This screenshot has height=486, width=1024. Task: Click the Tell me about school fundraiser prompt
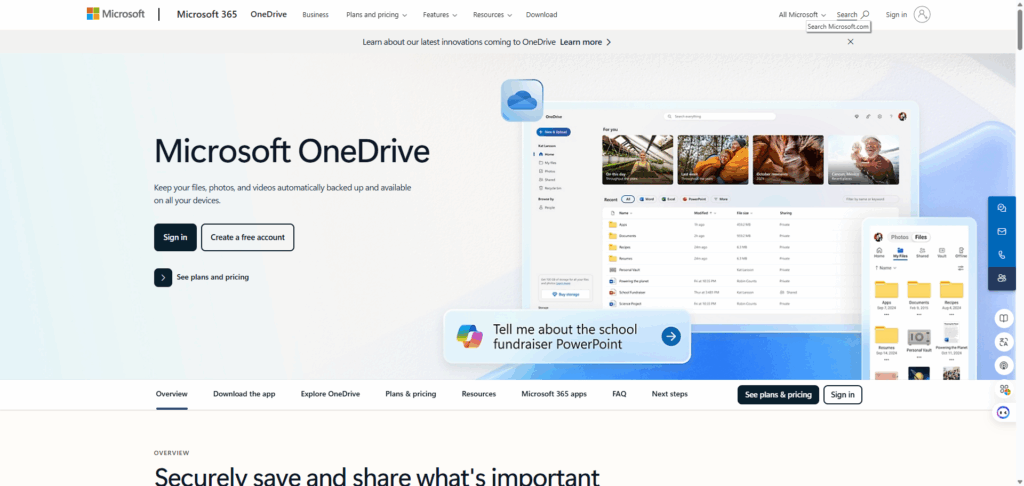coord(565,336)
